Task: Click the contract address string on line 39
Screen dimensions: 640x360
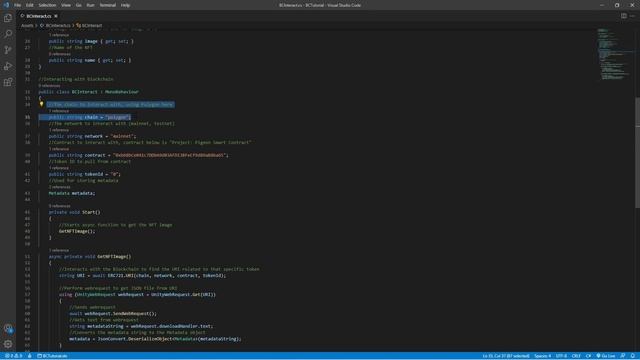Action: (169, 155)
